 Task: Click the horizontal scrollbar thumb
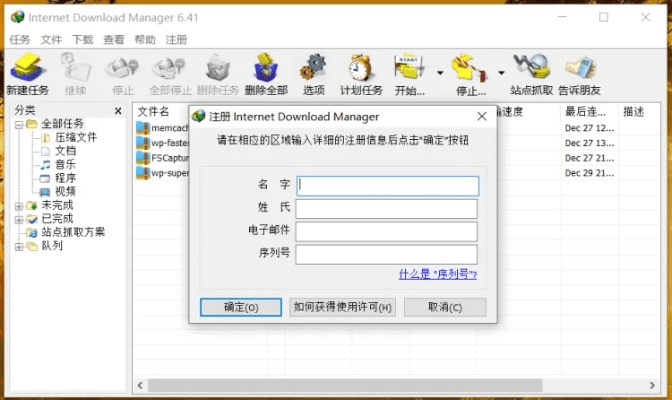[345, 385]
